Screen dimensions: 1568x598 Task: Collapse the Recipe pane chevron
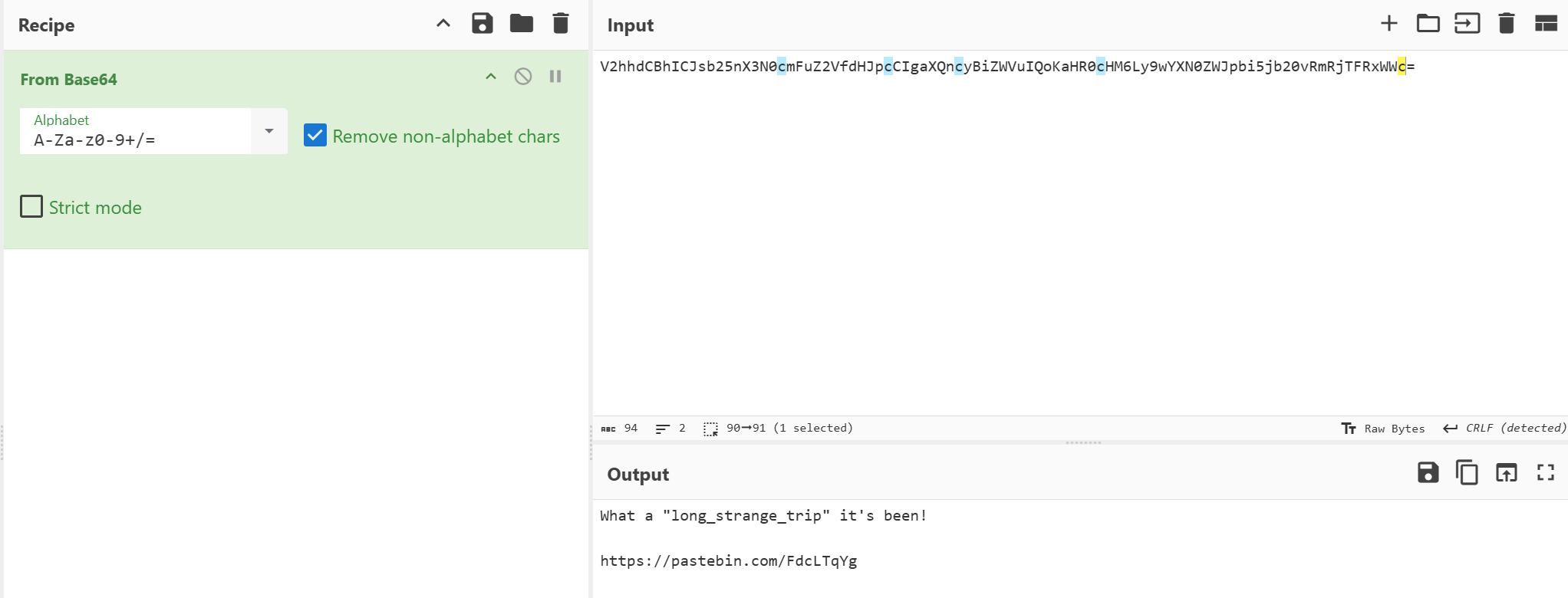(443, 24)
